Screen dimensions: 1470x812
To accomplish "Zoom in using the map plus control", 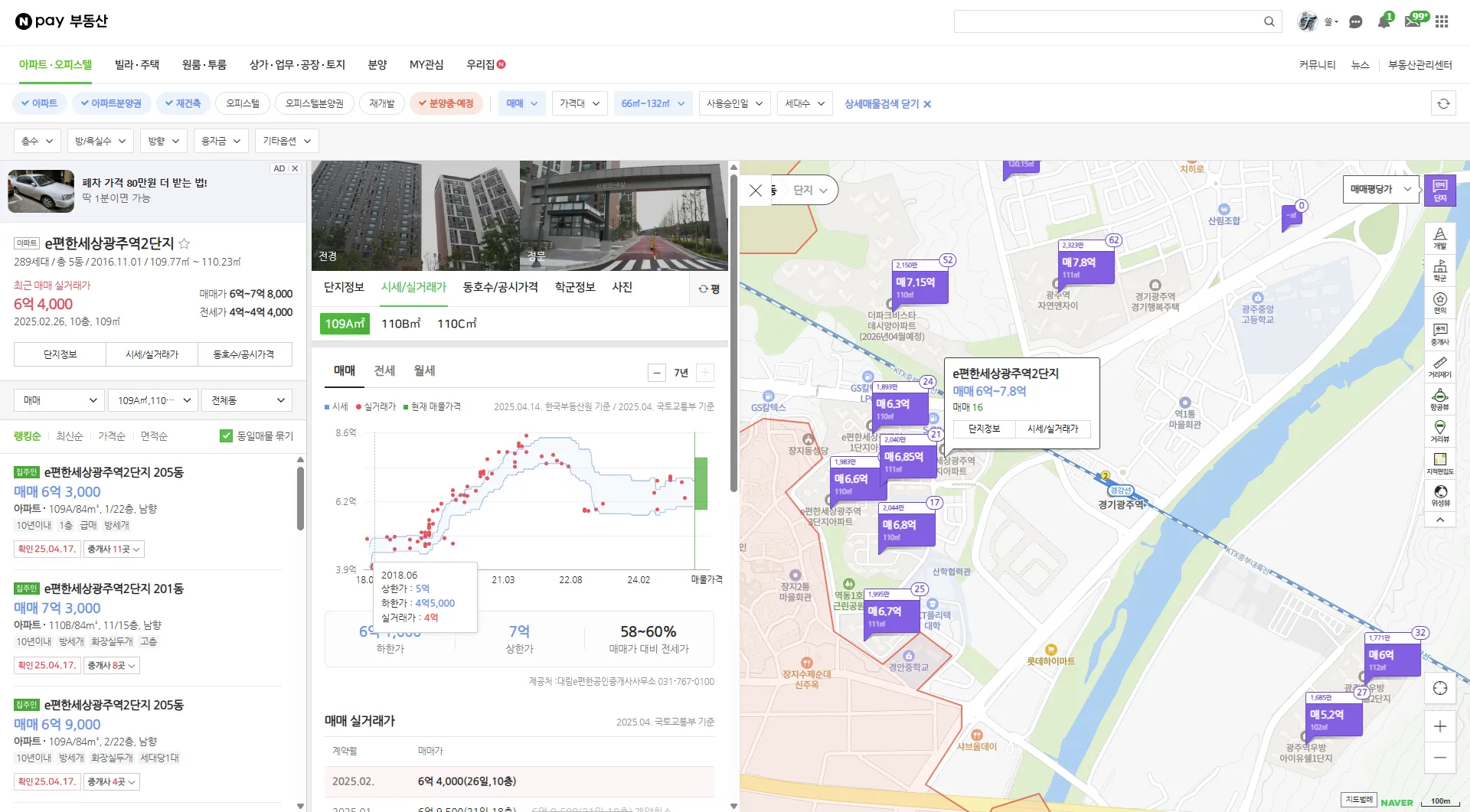I will pyautogui.click(x=1441, y=725).
